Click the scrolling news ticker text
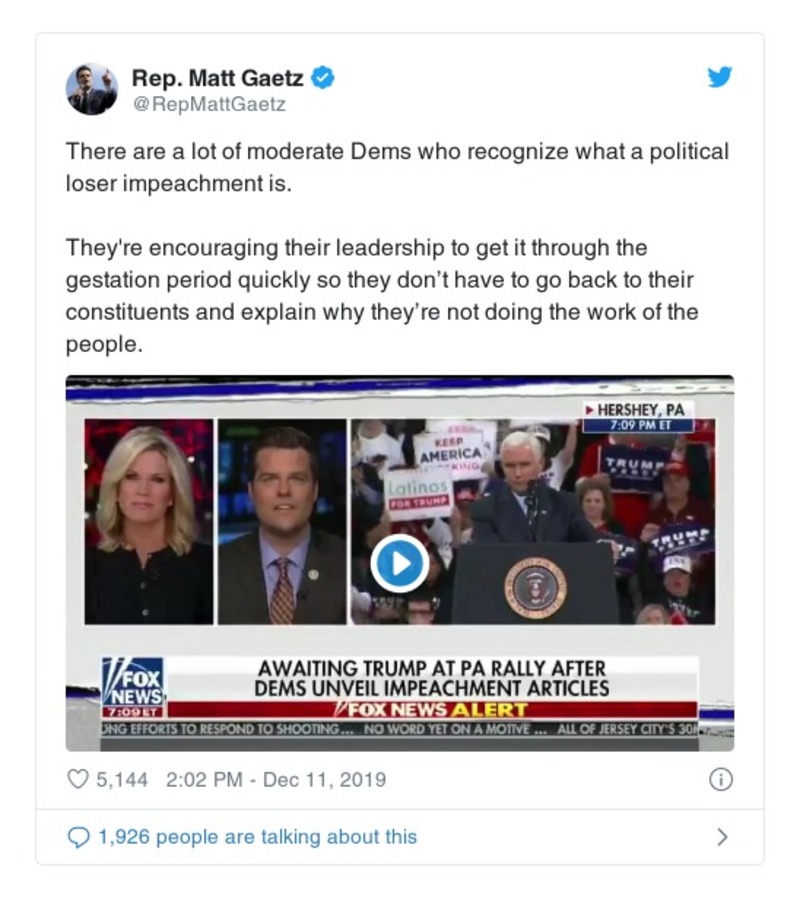 pyautogui.click(x=400, y=729)
